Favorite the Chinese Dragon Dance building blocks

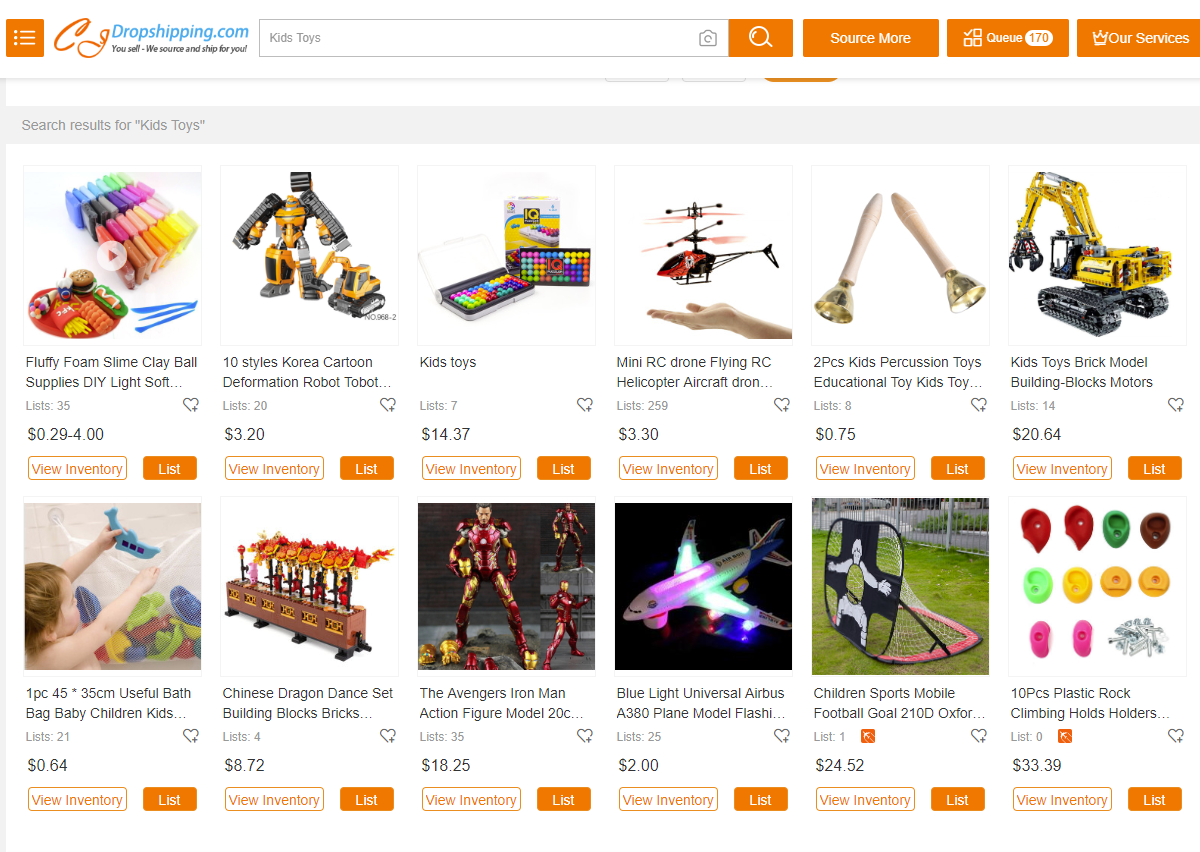tap(388, 736)
